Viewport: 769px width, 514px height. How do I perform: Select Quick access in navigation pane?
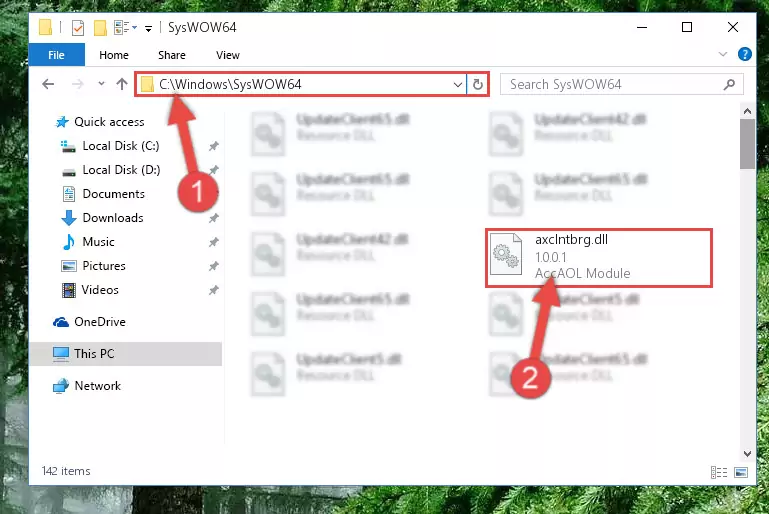(109, 122)
